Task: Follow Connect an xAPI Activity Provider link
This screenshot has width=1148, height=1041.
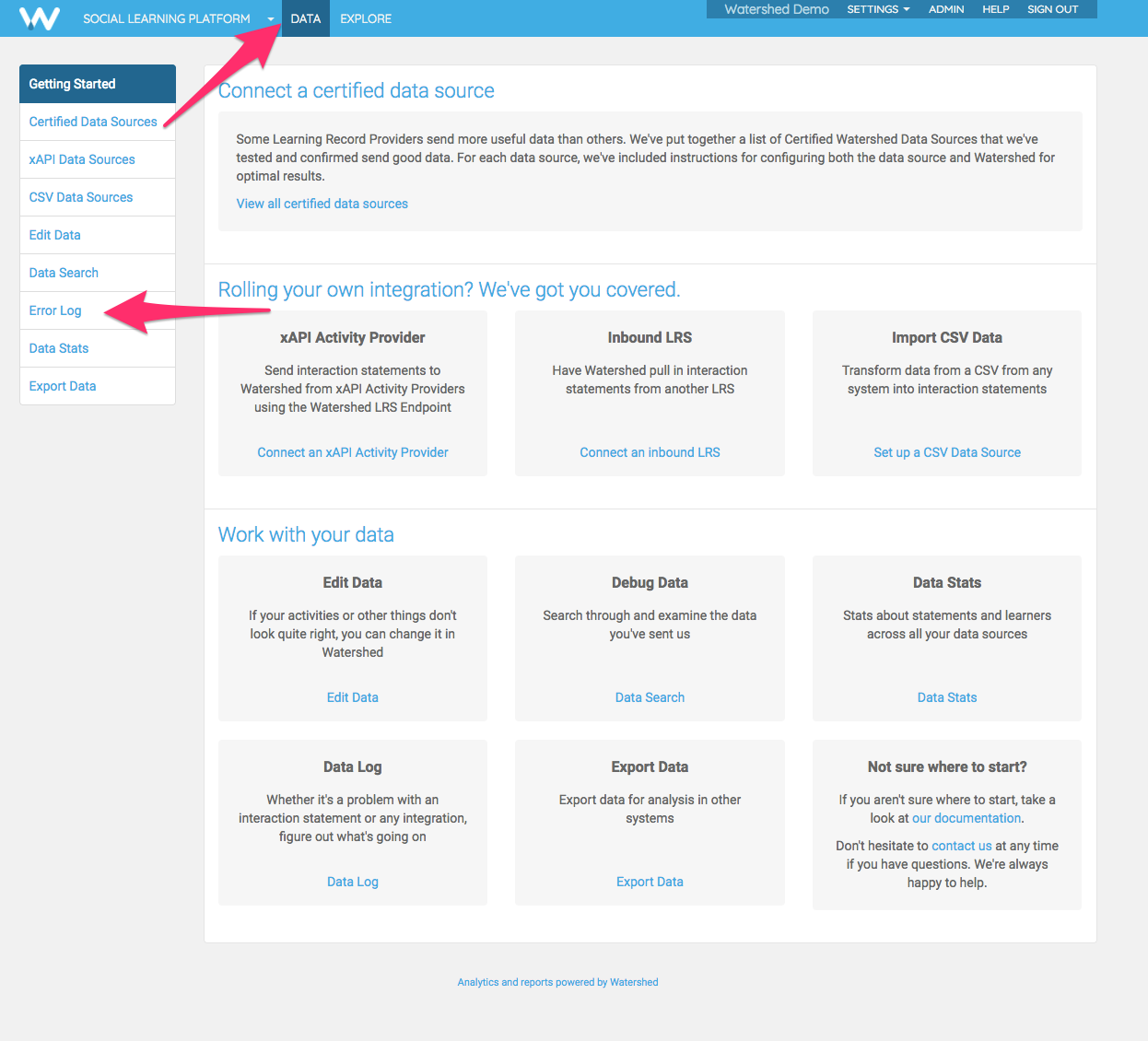Action: [353, 452]
